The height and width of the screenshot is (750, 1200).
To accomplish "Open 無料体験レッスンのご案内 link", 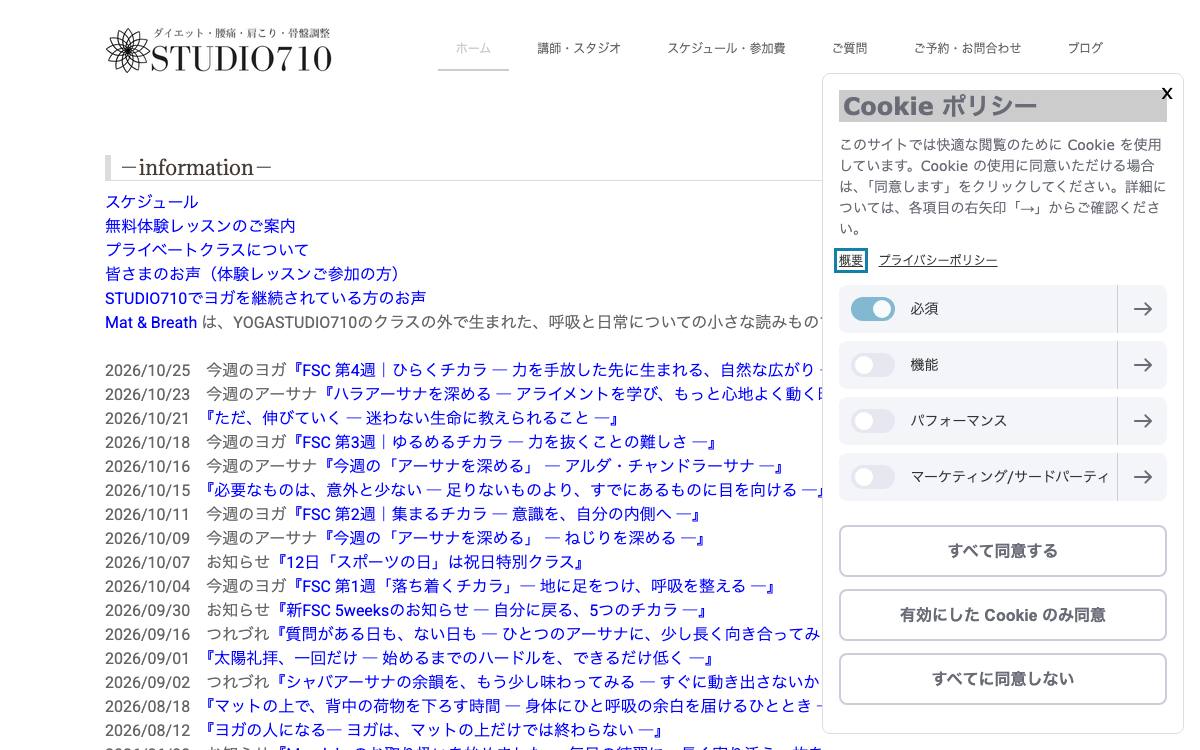I will click(200, 226).
